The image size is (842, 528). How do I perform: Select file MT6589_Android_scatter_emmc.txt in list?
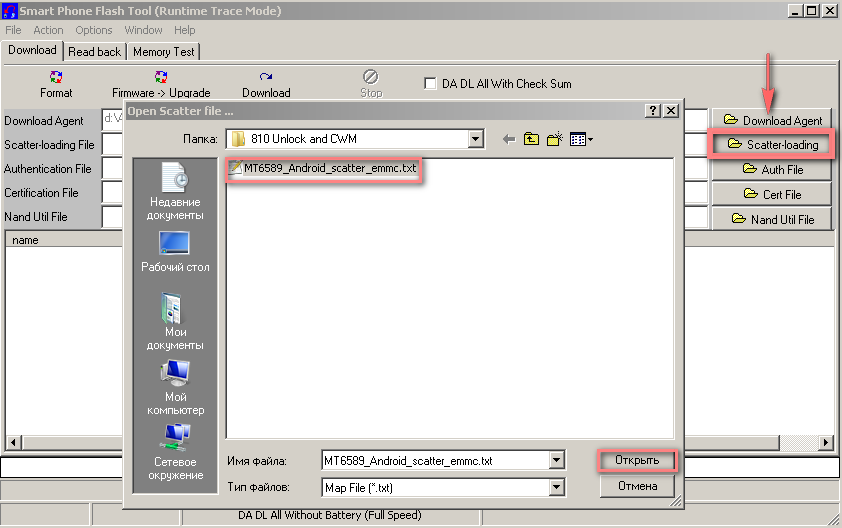click(x=323, y=168)
